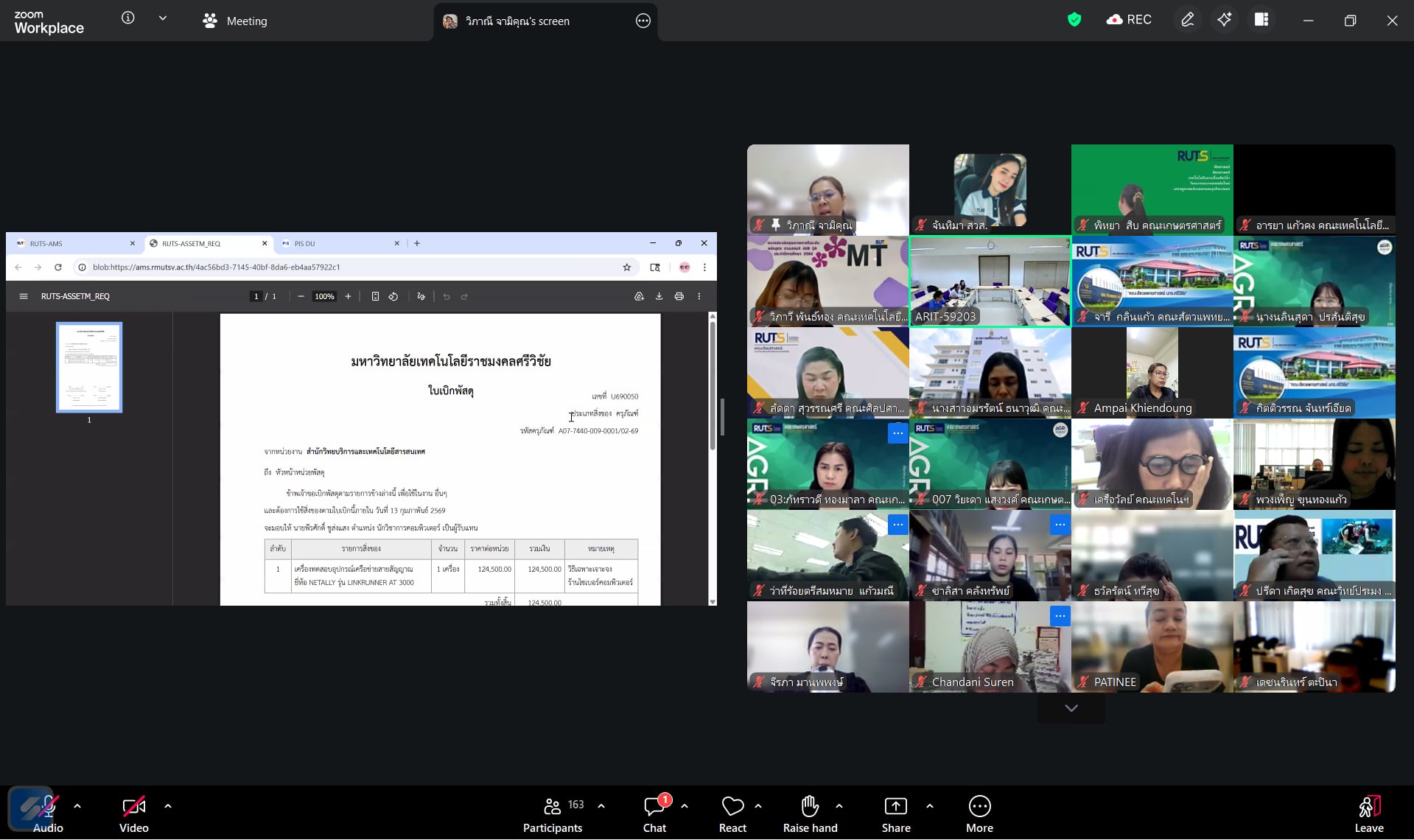Click the green encryption shield icon
This screenshot has height=840, width=1414.
[1074, 20]
